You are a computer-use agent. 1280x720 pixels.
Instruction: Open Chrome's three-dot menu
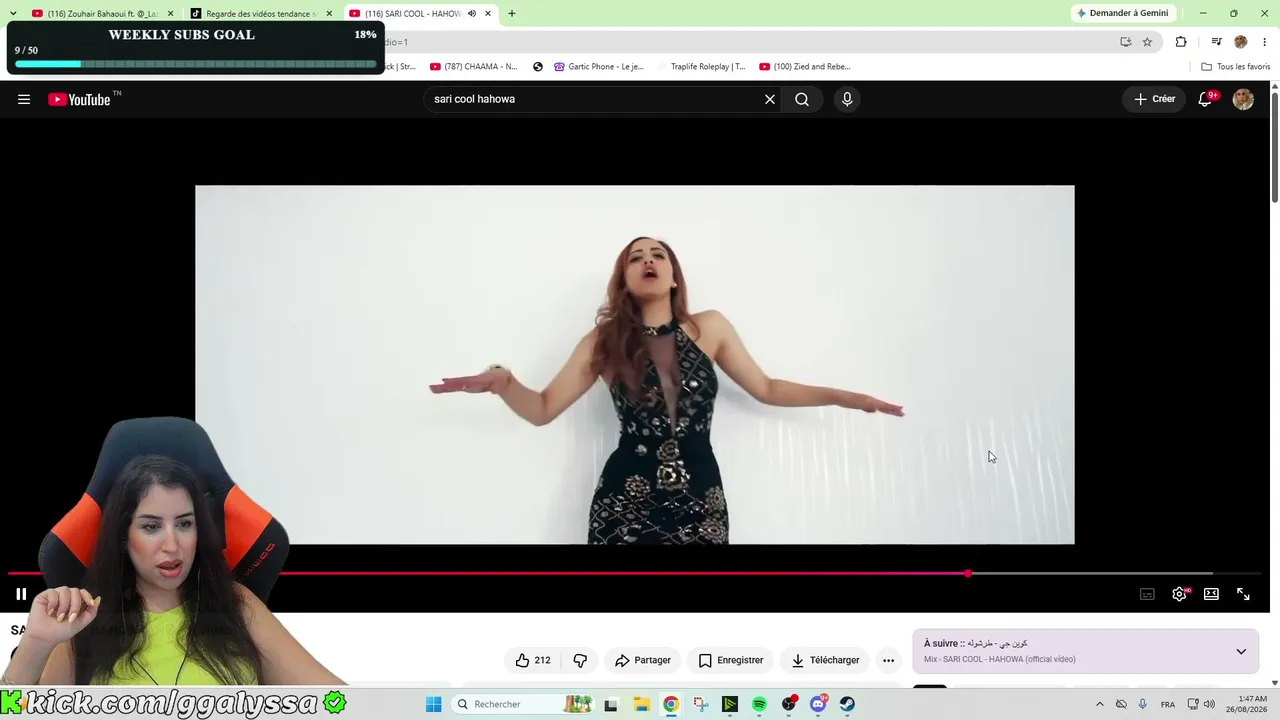point(1265,42)
